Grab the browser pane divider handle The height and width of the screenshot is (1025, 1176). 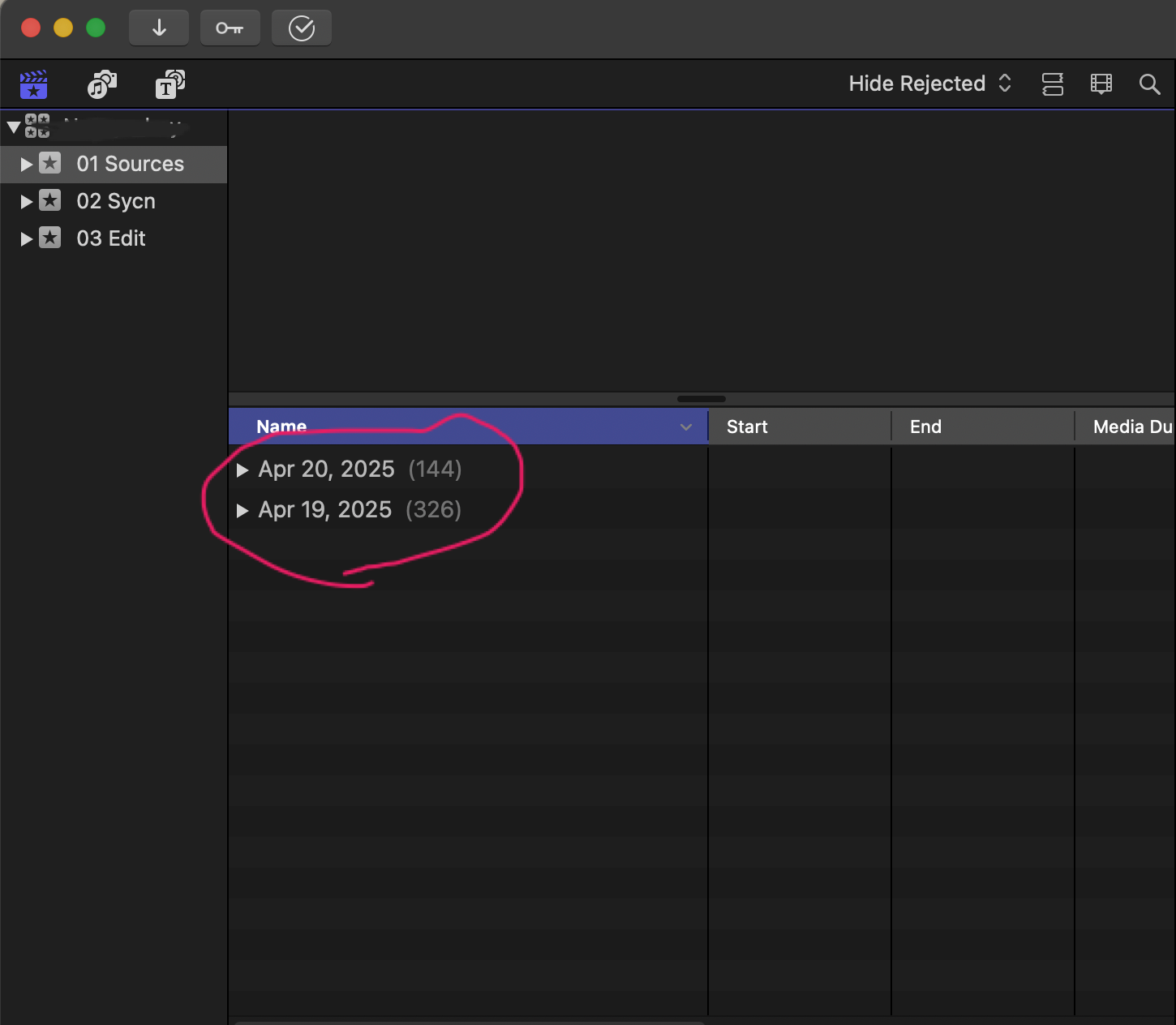tap(701, 399)
